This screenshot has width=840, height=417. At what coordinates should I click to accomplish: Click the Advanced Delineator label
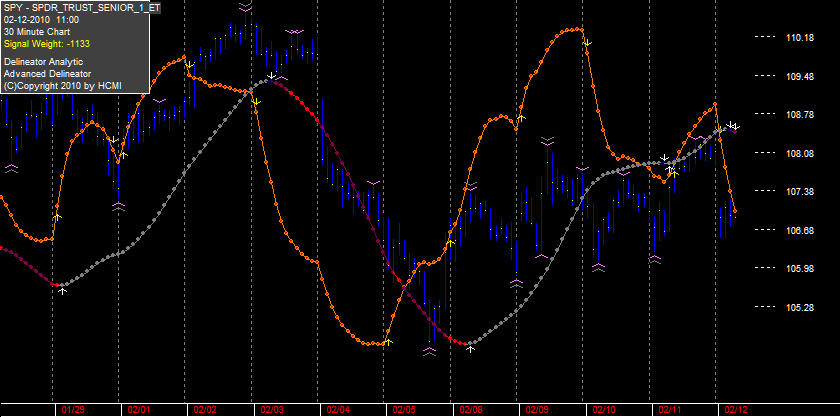(x=47, y=74)
